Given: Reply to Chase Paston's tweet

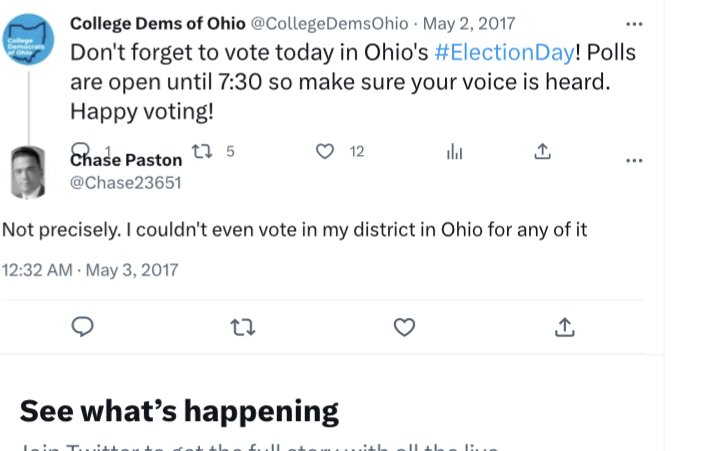Looking at the screenshot, I should coord(84,327).
